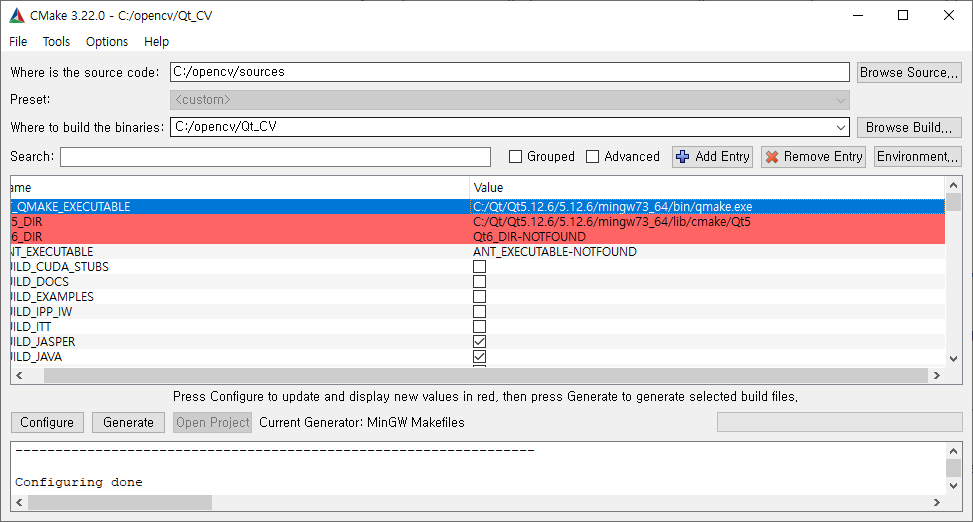This screenshot has width=973, height=522.
Task: Click the qmake.exe path value
Action: click(x=612, y=207)
